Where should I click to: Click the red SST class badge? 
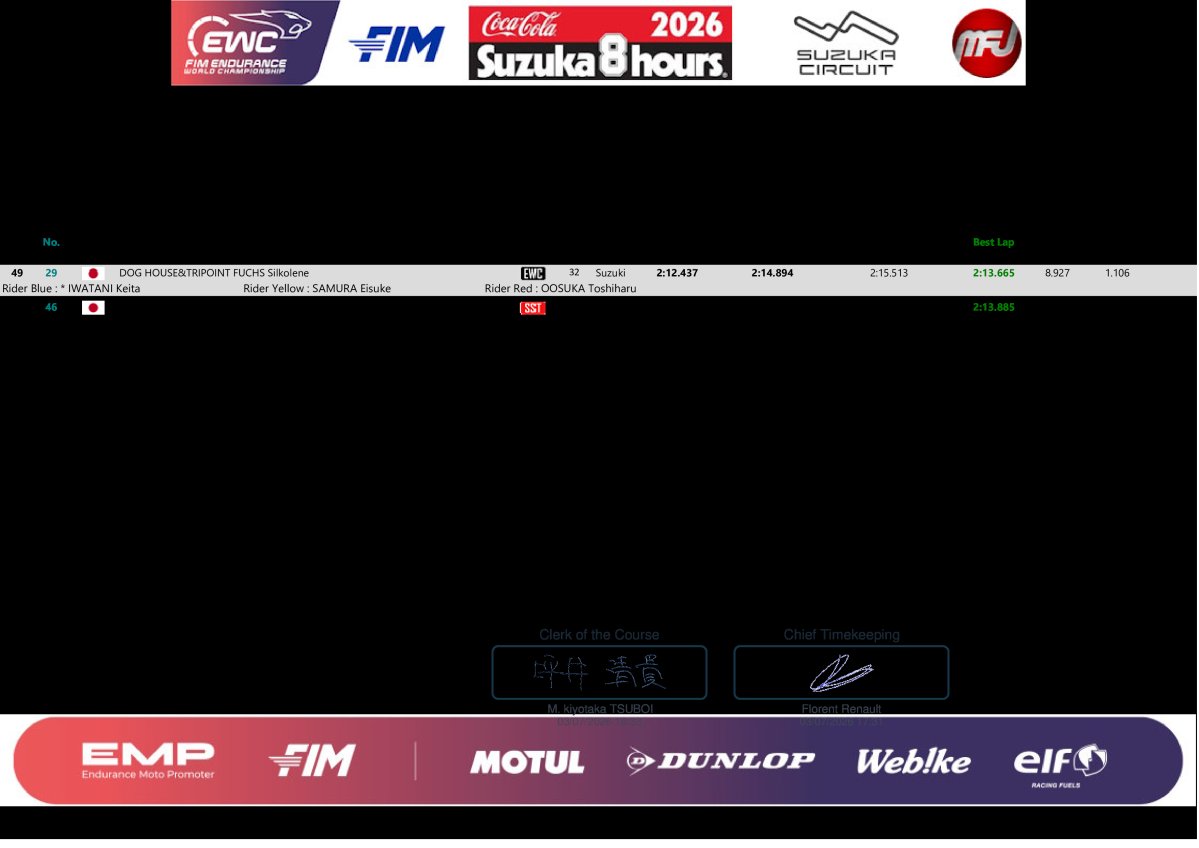coord(532,308)
